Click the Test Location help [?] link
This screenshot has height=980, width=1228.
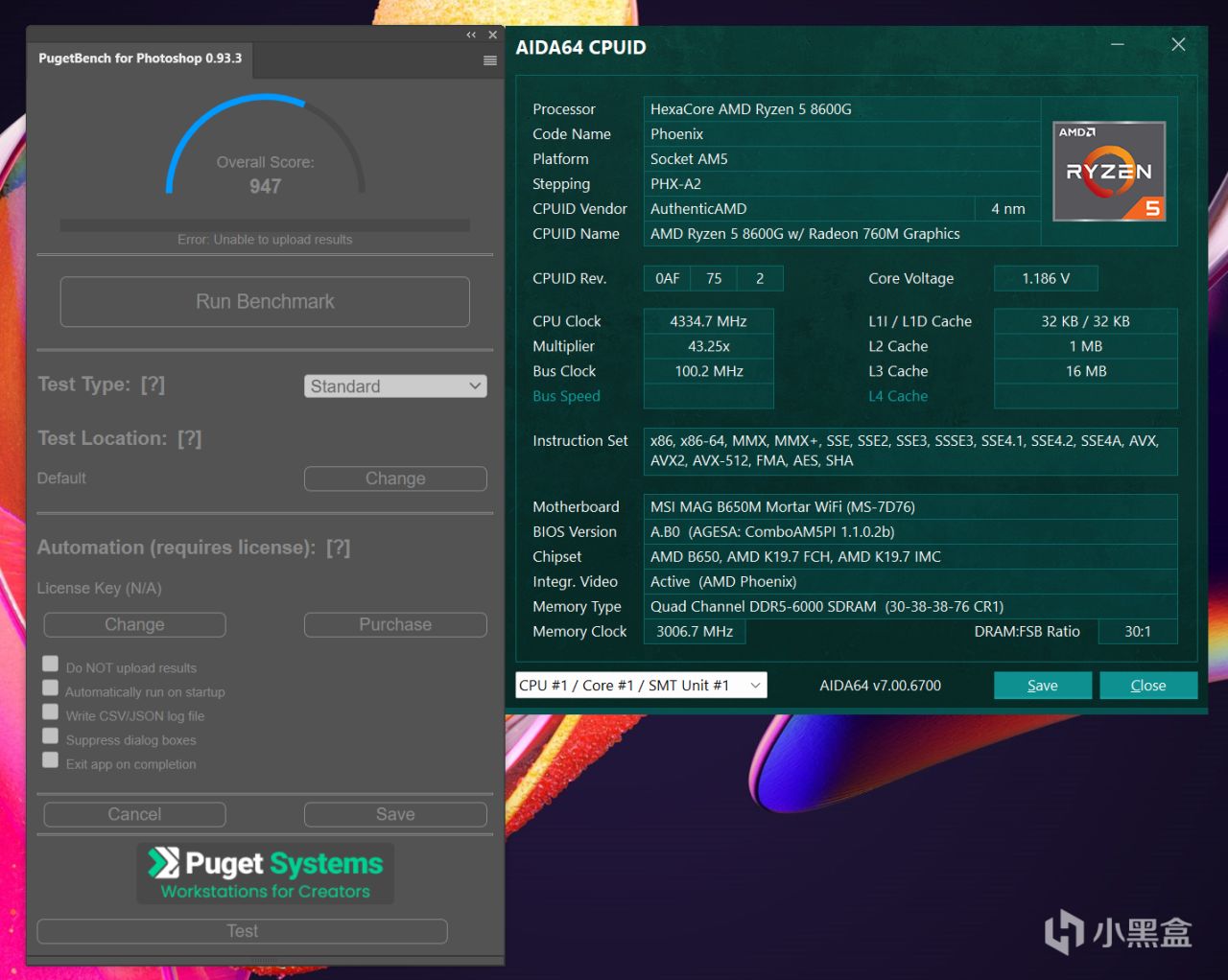189,438
